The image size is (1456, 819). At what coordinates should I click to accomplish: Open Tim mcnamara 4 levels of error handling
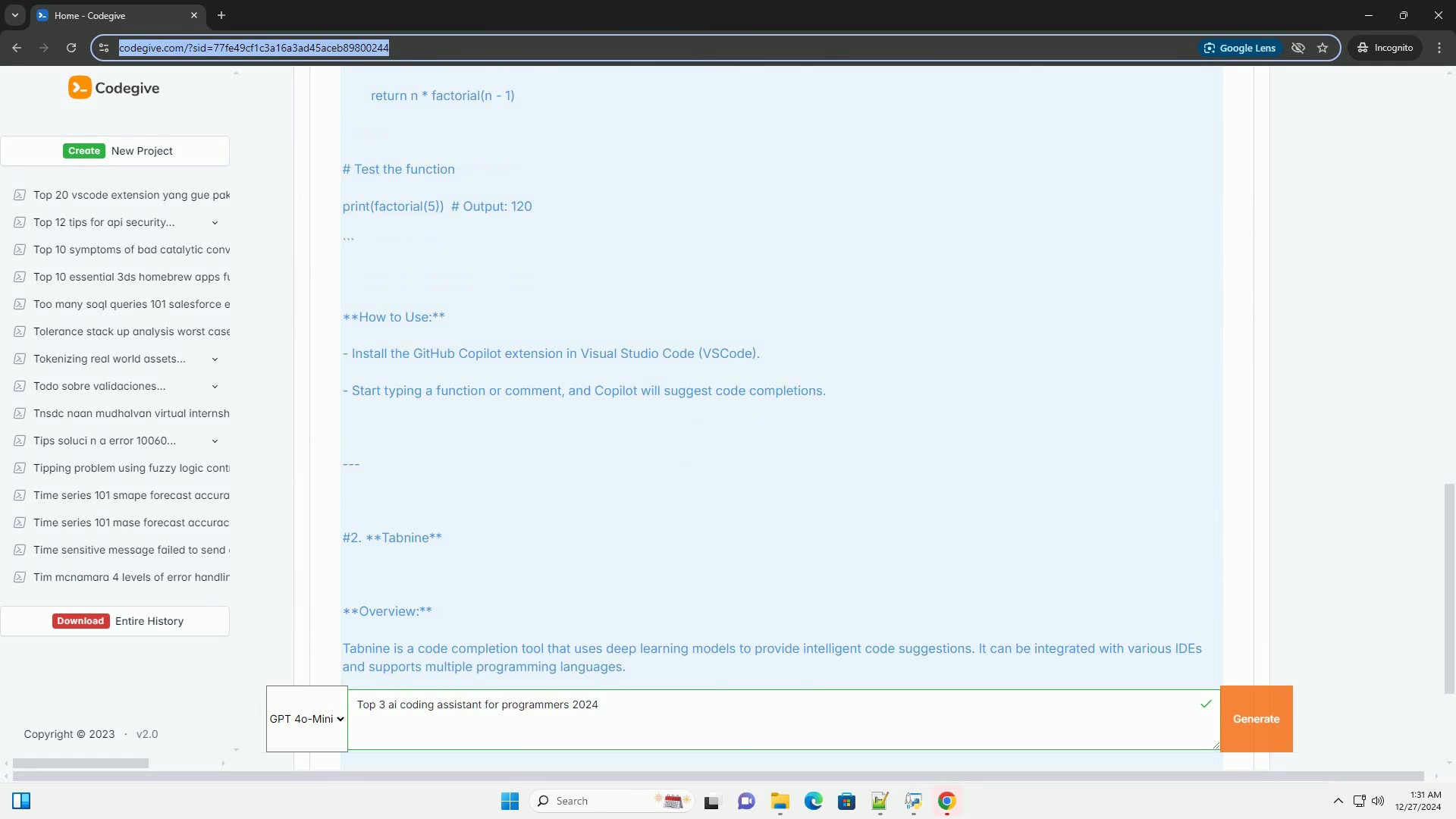click(x=131, y=577)
